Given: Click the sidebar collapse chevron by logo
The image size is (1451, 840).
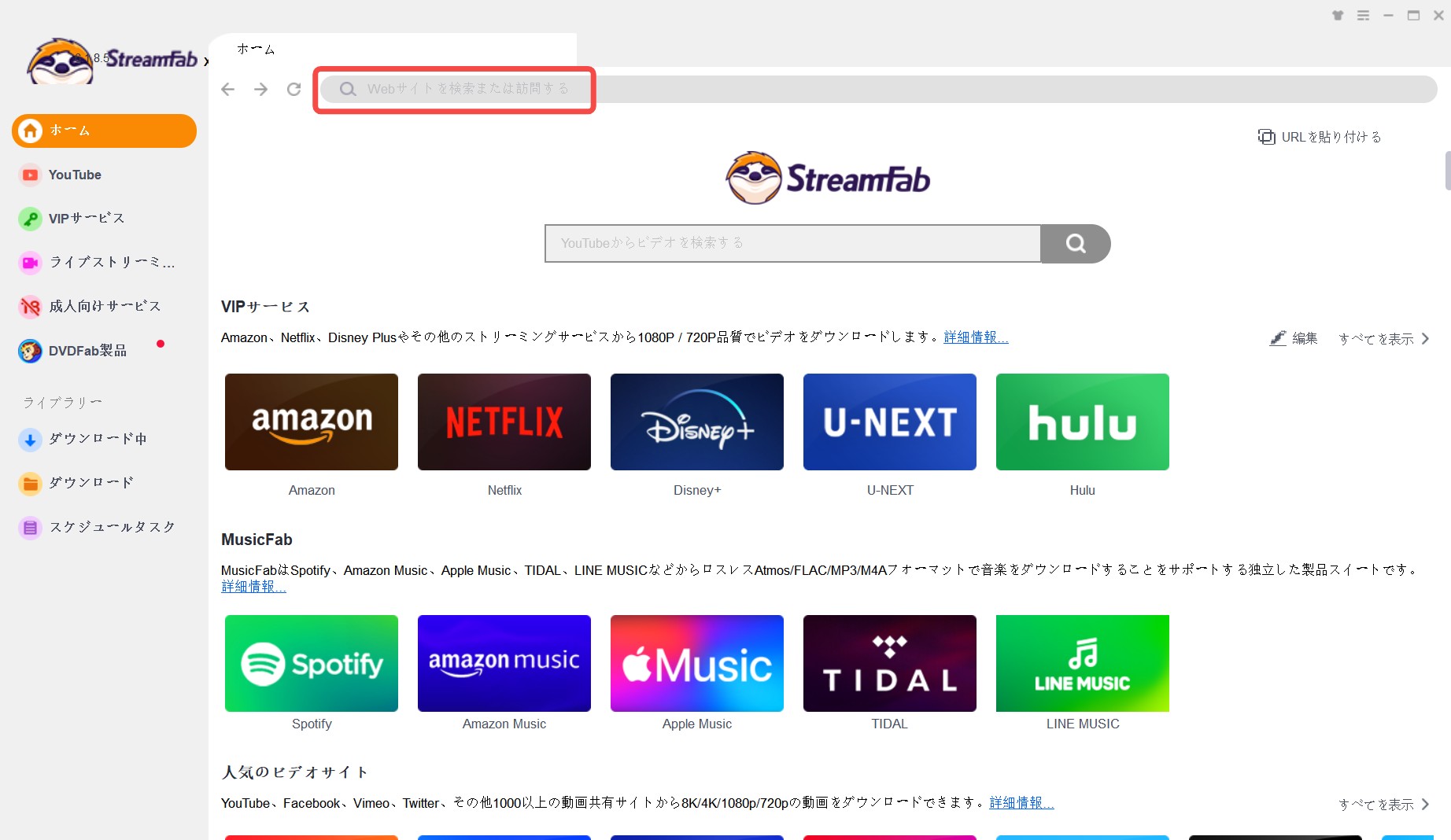Looking at the screenshot, I should (205, 61).
